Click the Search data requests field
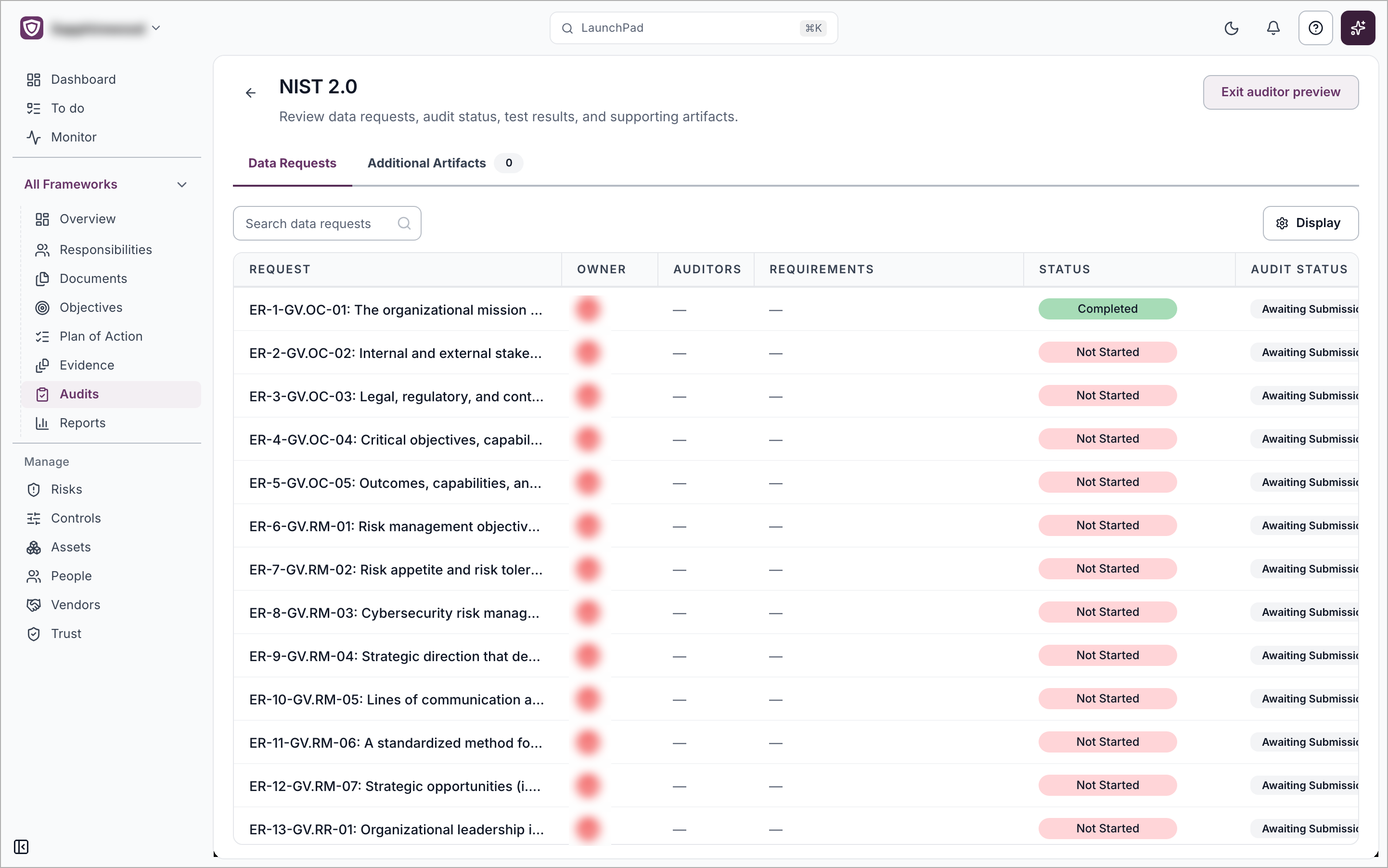The image size is (1388, 868). coord(327,223)
